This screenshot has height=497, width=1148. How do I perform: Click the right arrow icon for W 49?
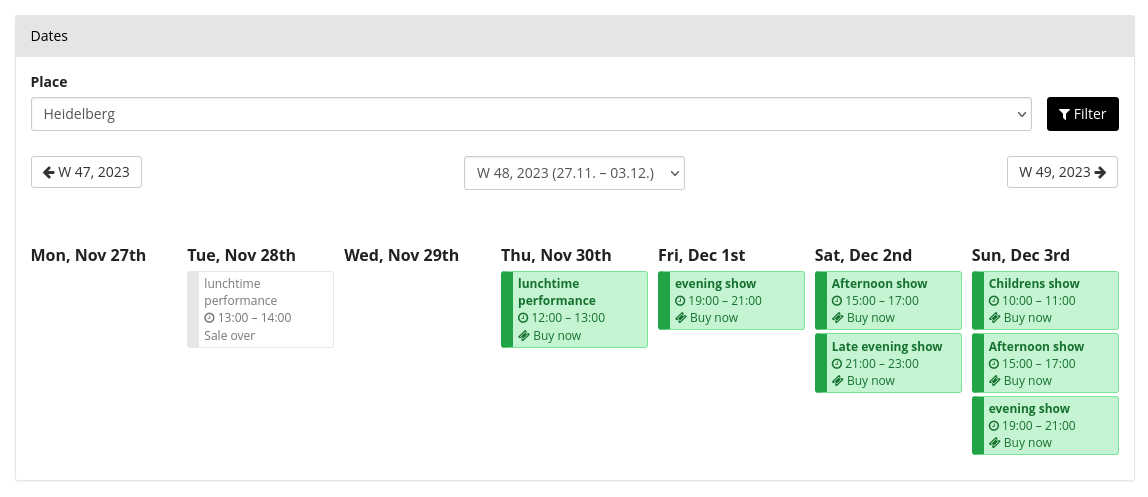pos(1100,172)
